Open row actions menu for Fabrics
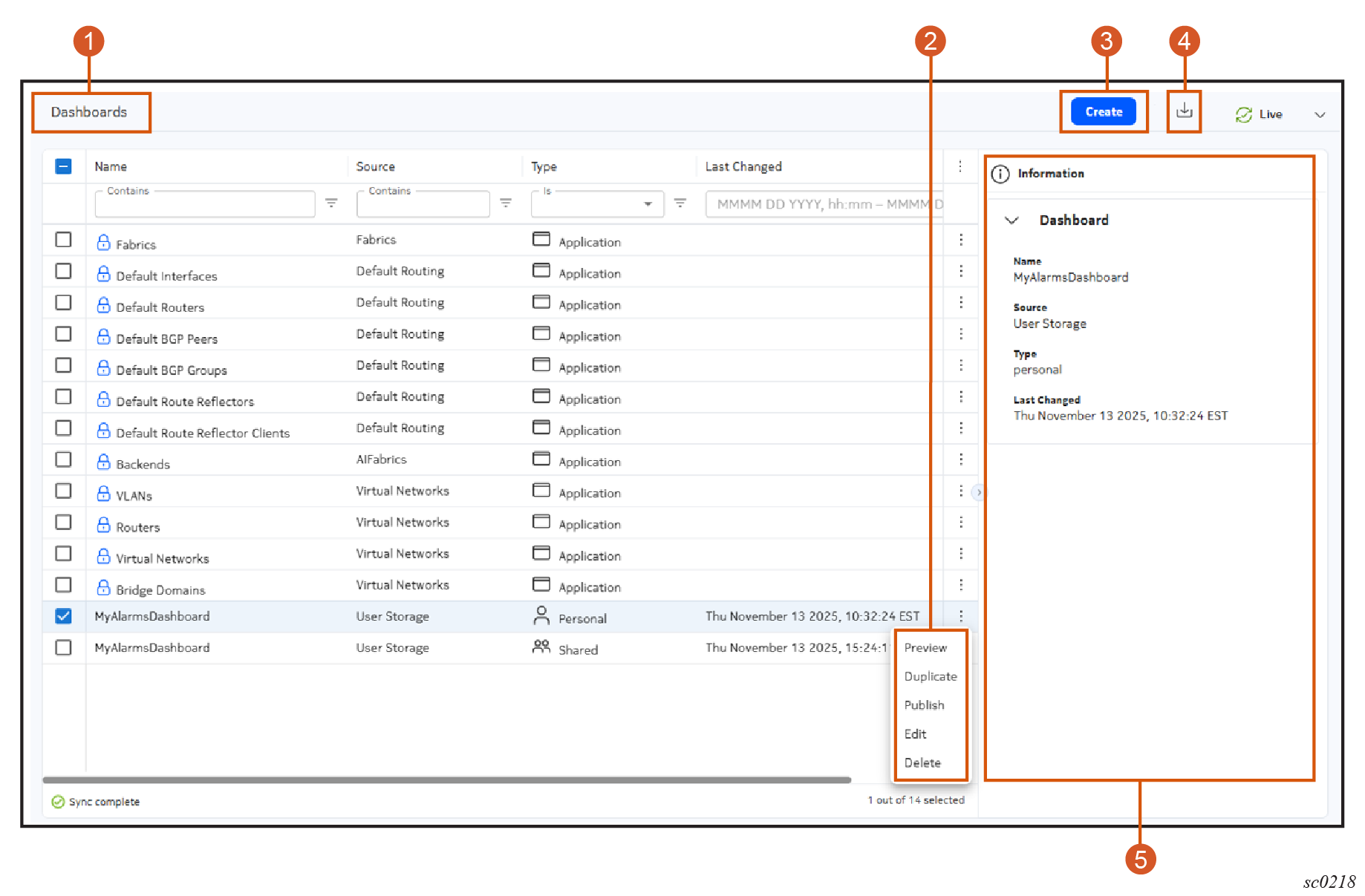The image size is (1365, 896). [960, 240]
